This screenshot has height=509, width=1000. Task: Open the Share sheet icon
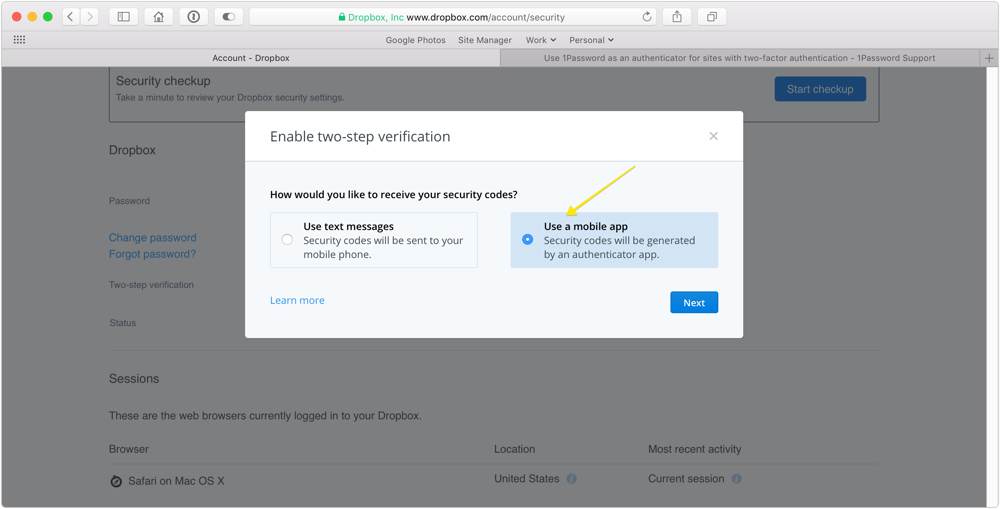(x=677, y=17)
